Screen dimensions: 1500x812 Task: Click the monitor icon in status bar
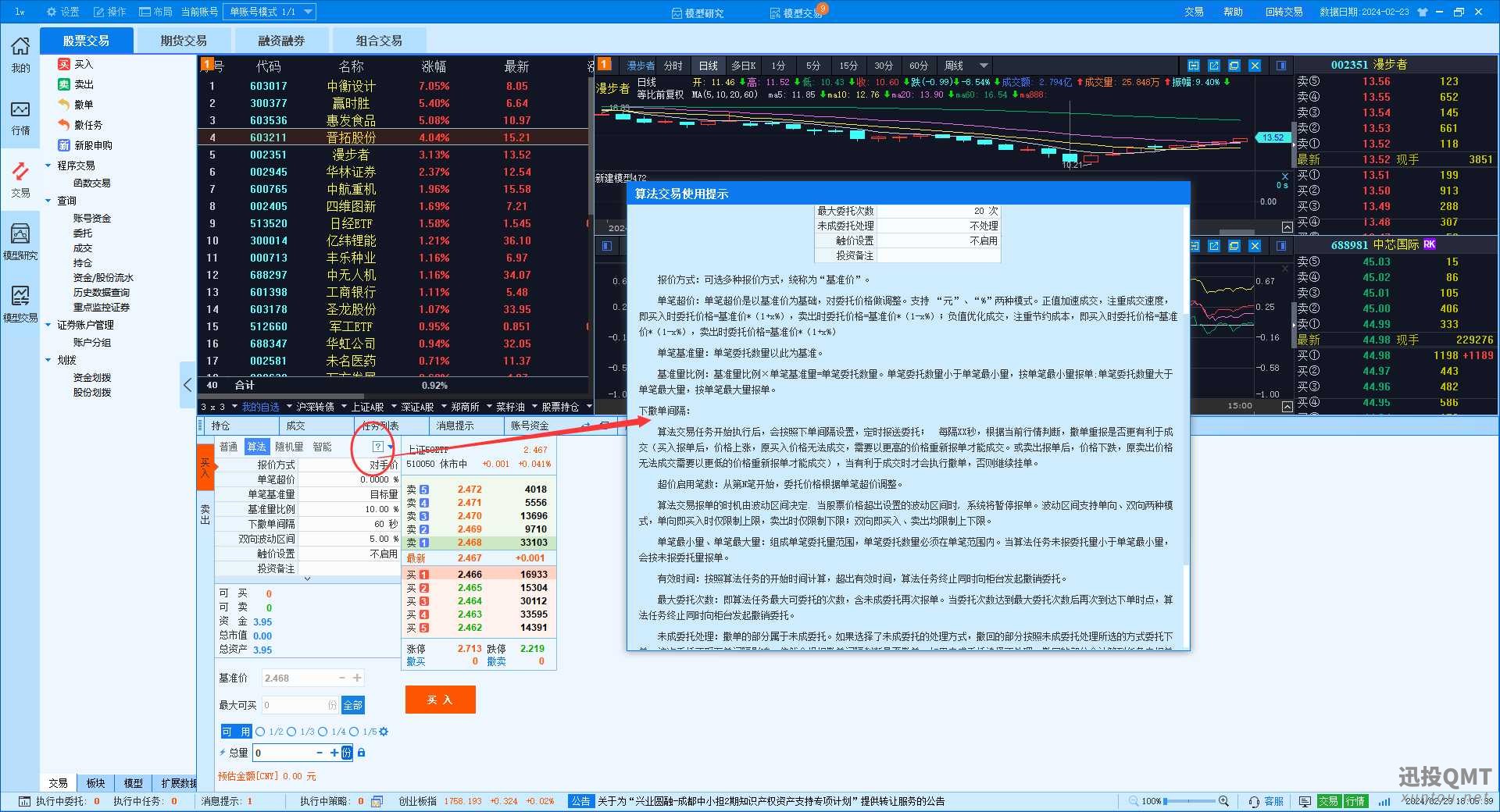coord(1305,801)
